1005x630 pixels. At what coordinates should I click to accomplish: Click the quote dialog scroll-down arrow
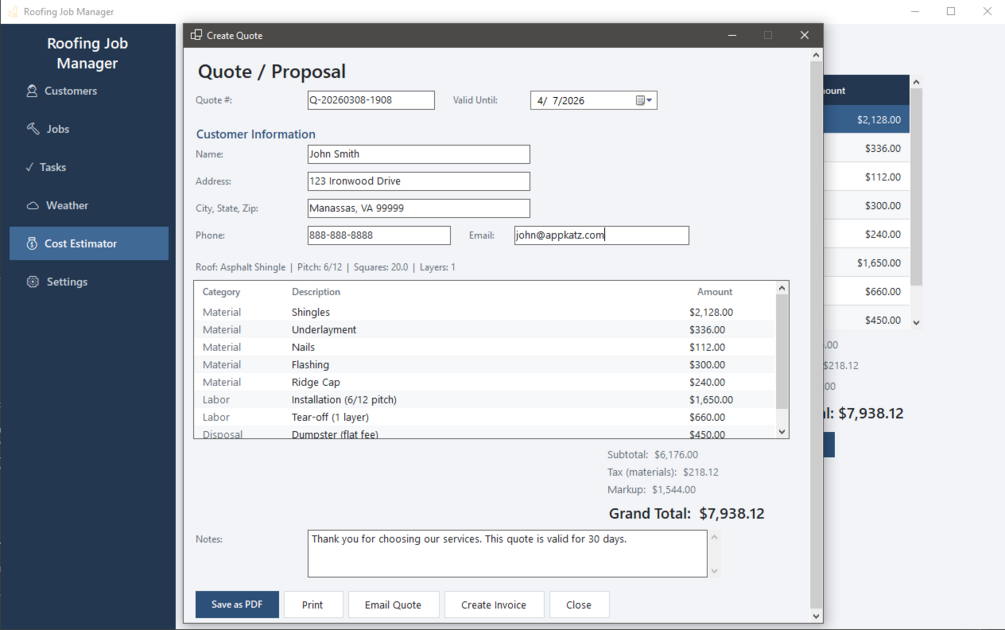coord(816,616)
